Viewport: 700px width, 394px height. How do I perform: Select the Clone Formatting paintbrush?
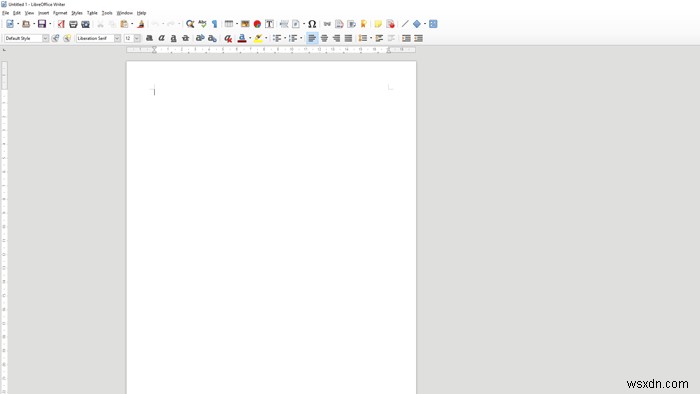(141, 24)
